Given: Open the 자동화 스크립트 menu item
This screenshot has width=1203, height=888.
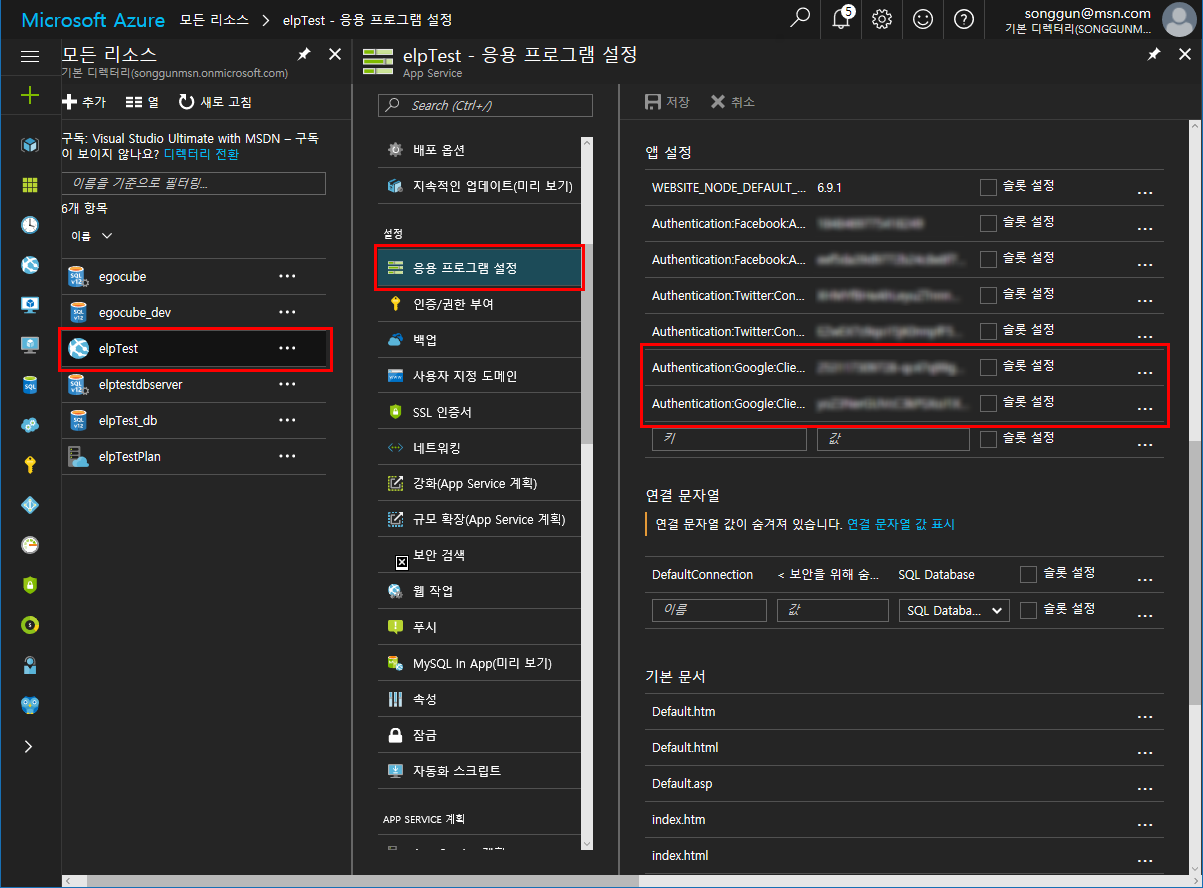Looking at the screenshot, I should (480, 771).
